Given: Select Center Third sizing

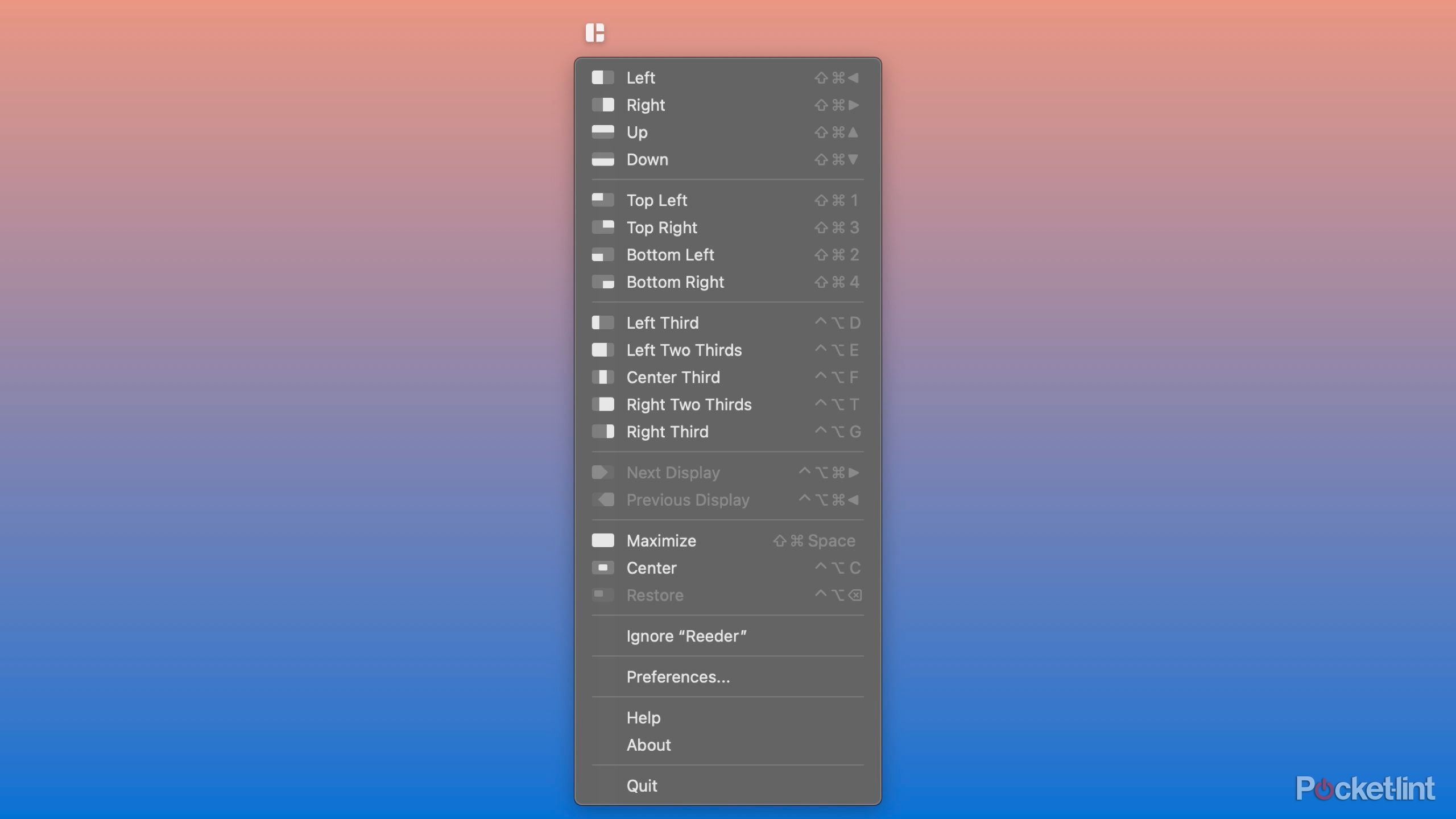Looking at the screenshot, I should pos(673,377).
